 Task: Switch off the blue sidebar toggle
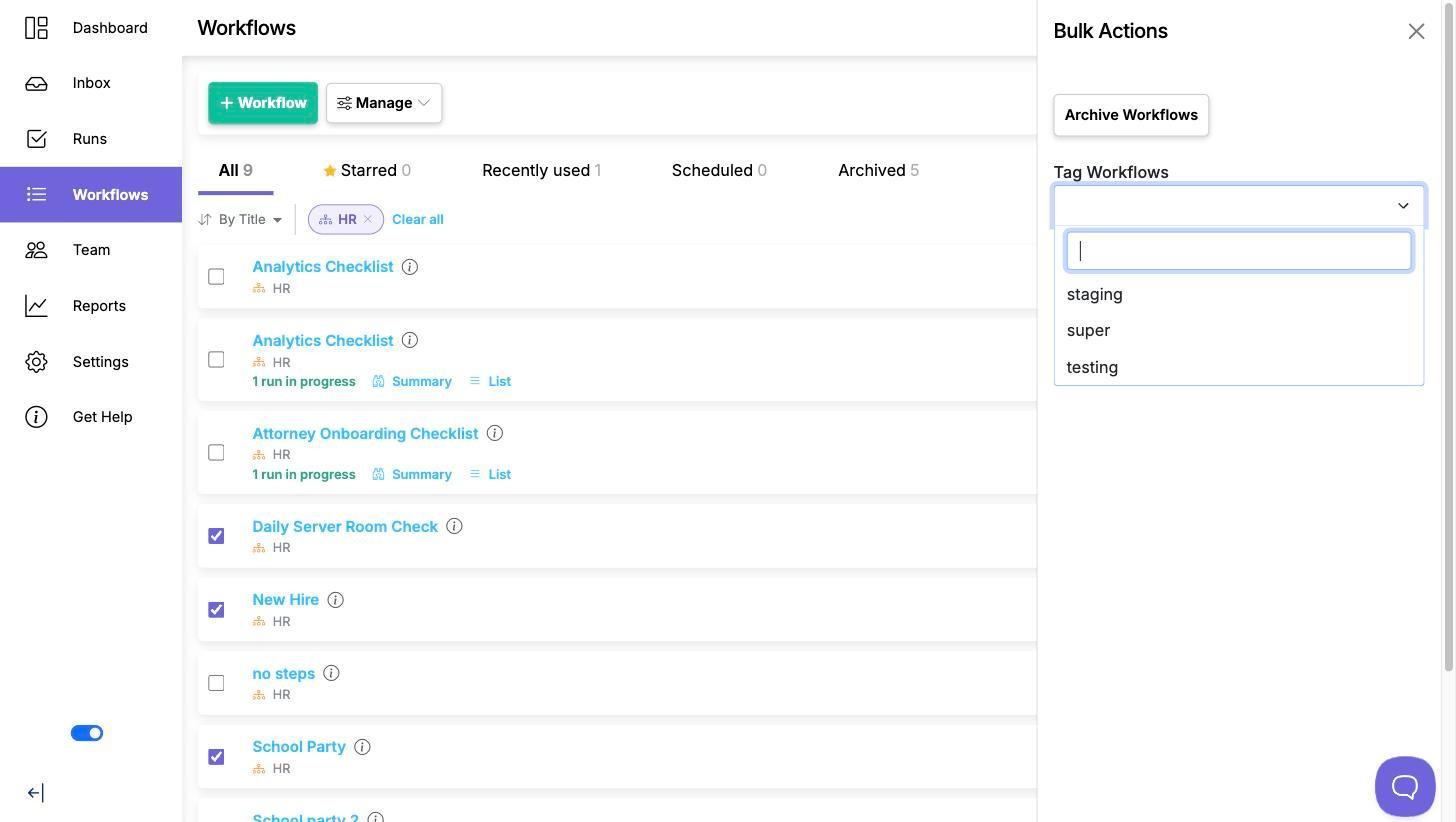pyautogui.click(x=87, y=733)
